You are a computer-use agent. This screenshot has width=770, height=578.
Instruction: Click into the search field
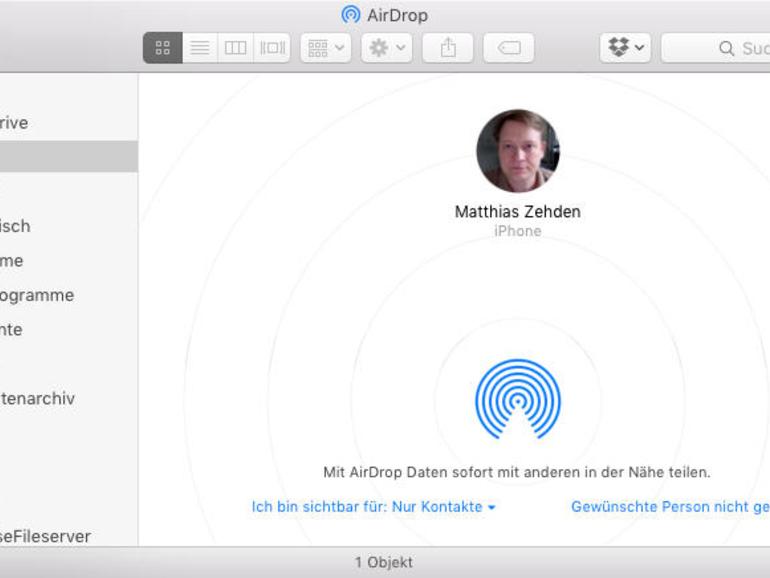point(715,48)
